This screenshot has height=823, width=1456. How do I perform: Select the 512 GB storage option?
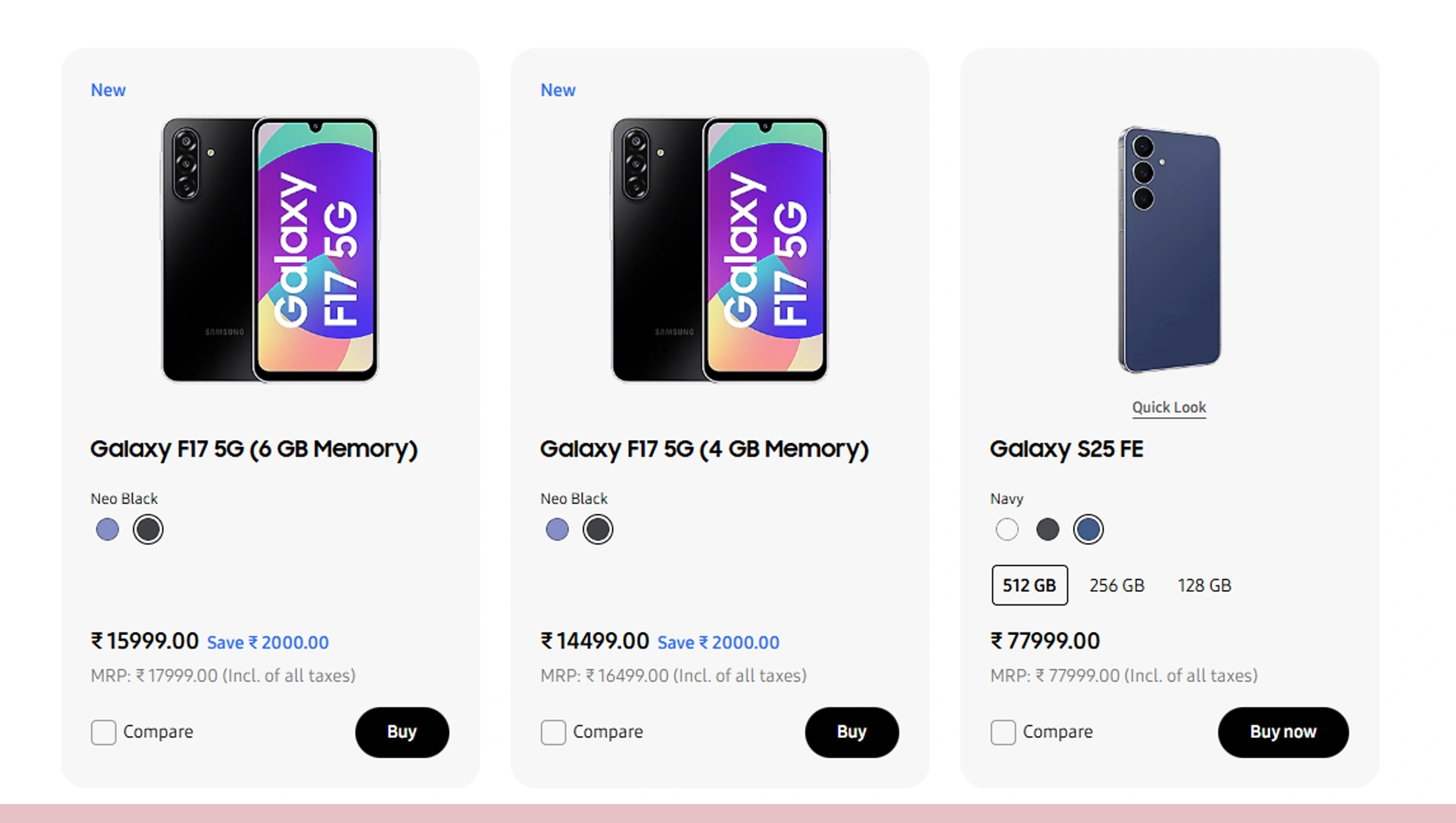(x=1029, y=585)
